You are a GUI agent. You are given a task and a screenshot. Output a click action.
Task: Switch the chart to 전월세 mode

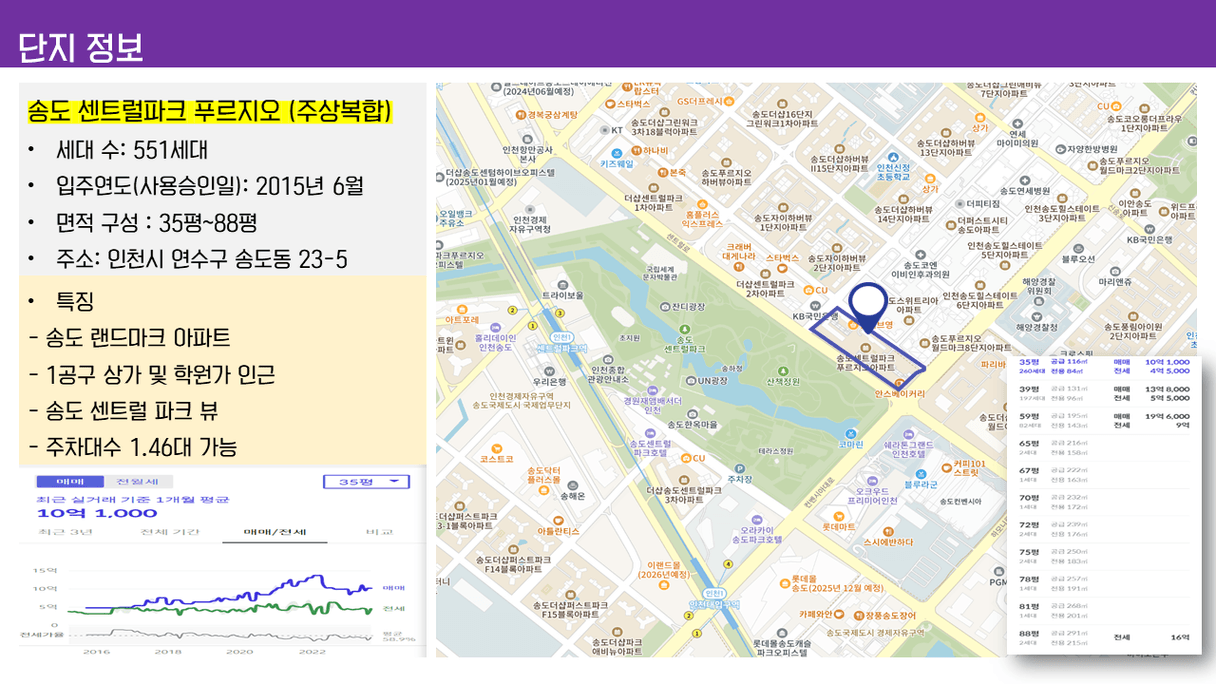click(137, 482)
